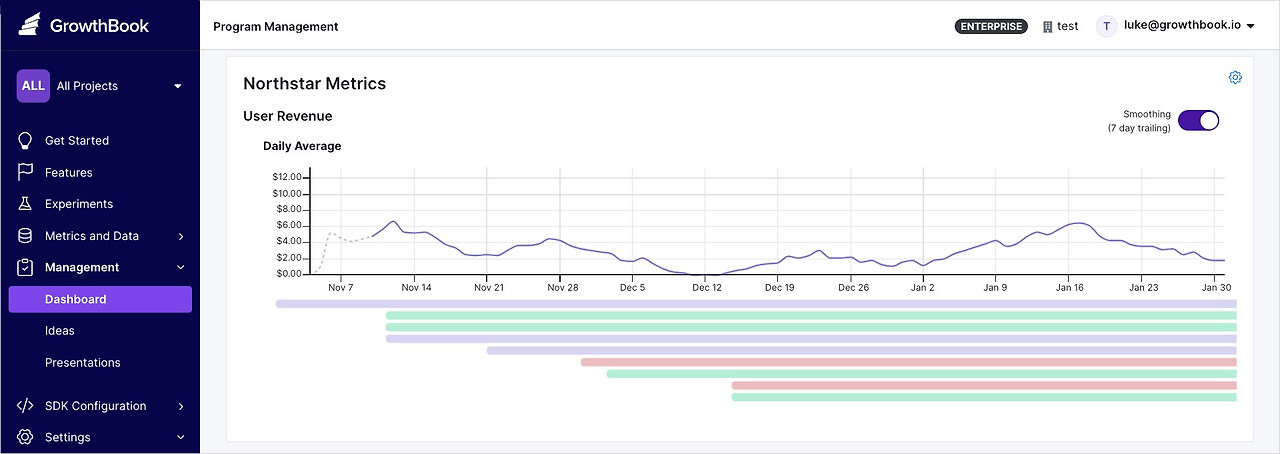Click the $12.00 axis label
This screenshot has width=1280, height=454.
click(x=287, y=177)
